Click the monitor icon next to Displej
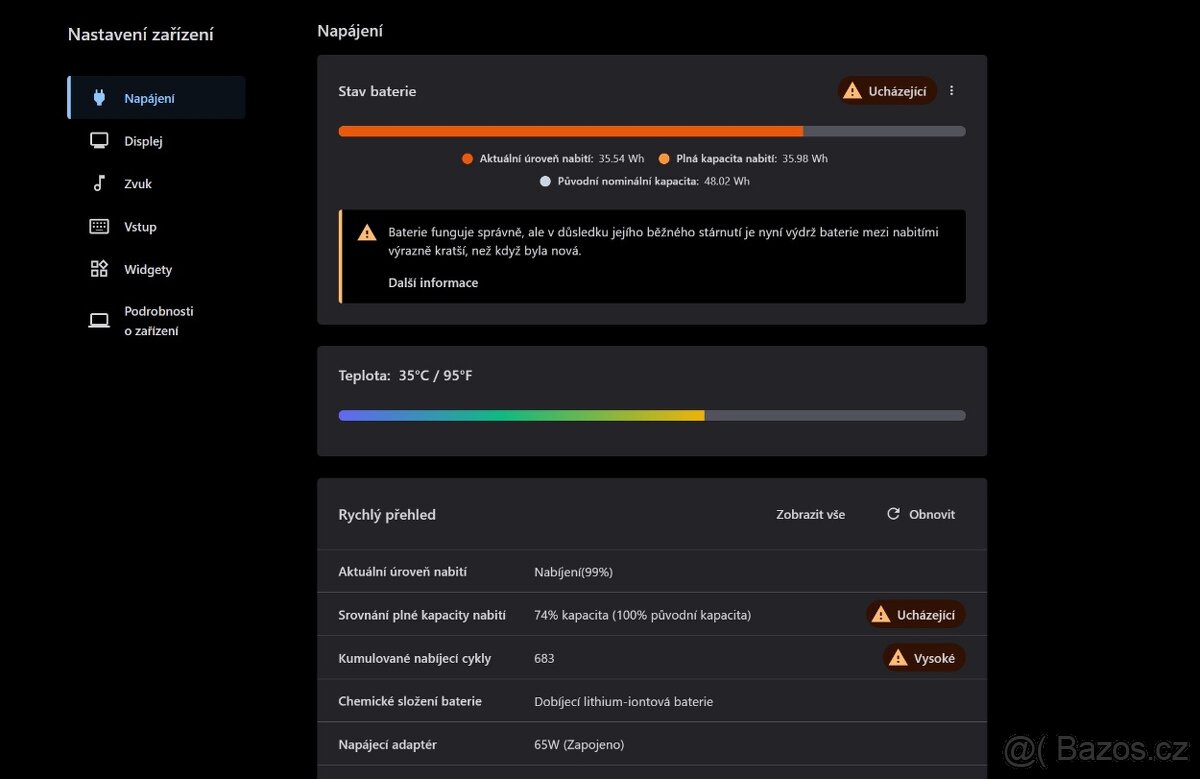1200x779 pixels. click(99, 141)
